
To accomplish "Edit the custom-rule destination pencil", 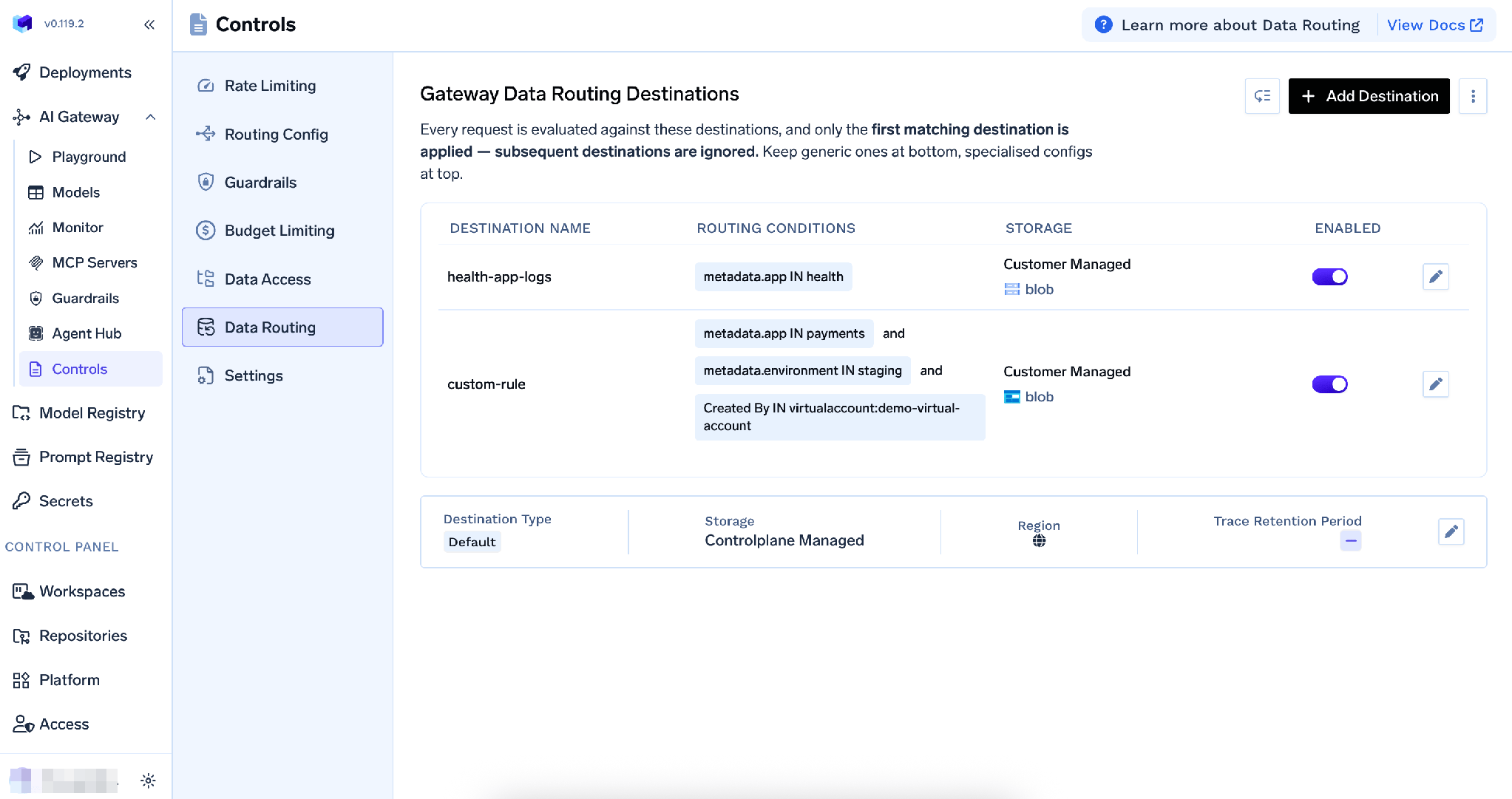I will [1435, 384].
